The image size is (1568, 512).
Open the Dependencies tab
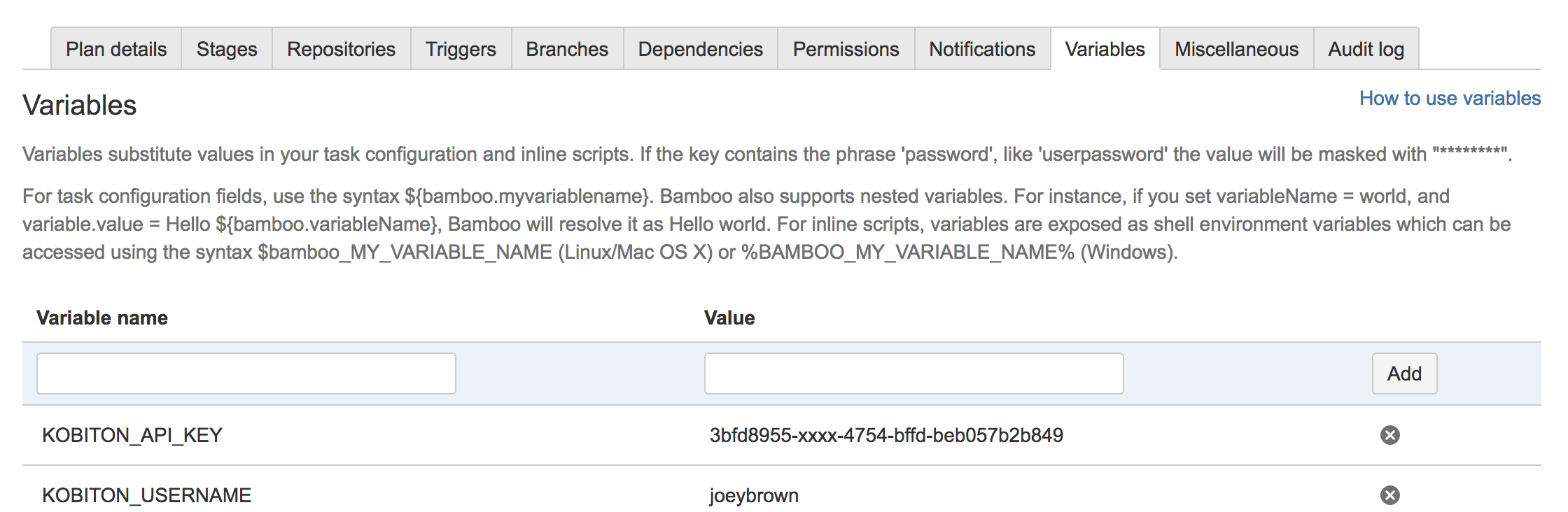[700, 49]
